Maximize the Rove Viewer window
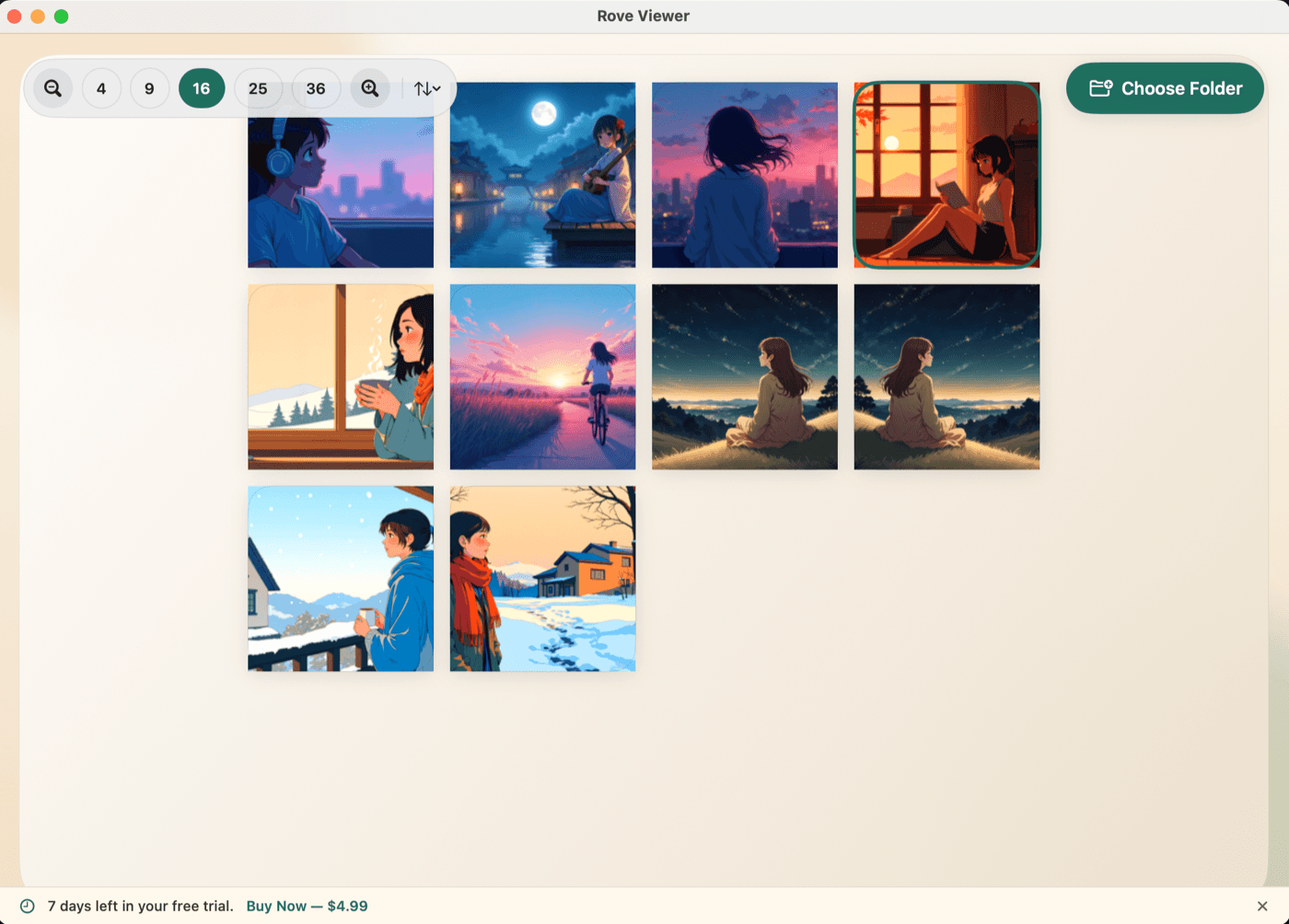The height and width of the screenshot is (924, 1289). (62, 16)
